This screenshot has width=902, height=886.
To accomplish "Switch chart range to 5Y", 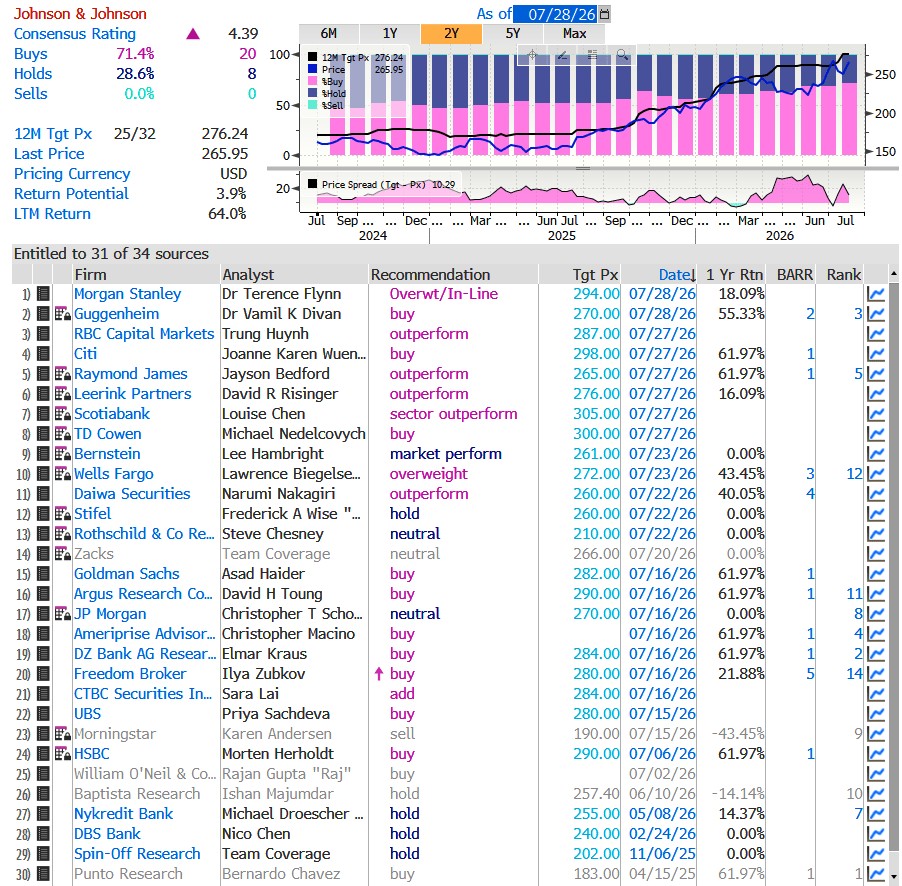I will (513, 34).
